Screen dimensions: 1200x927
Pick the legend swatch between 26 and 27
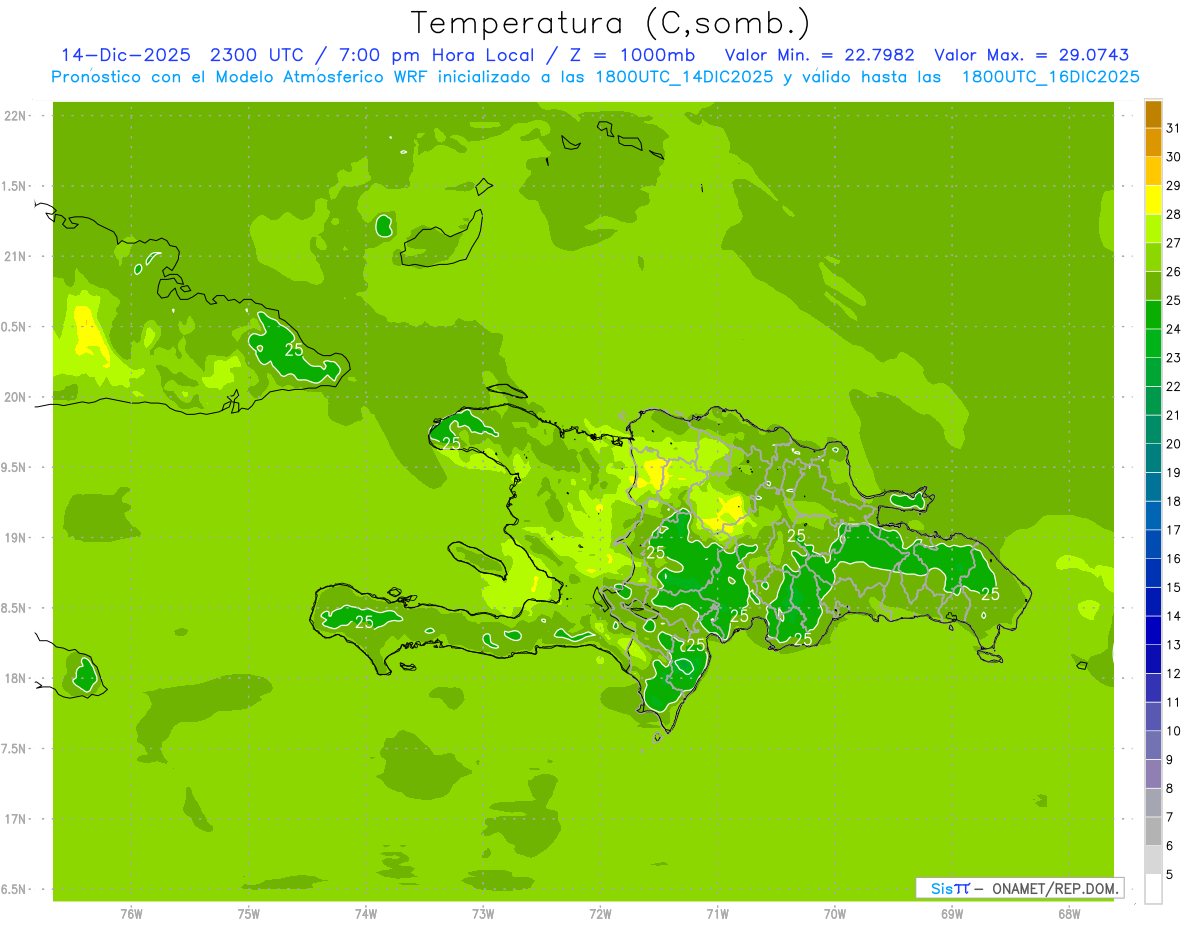1153,257
